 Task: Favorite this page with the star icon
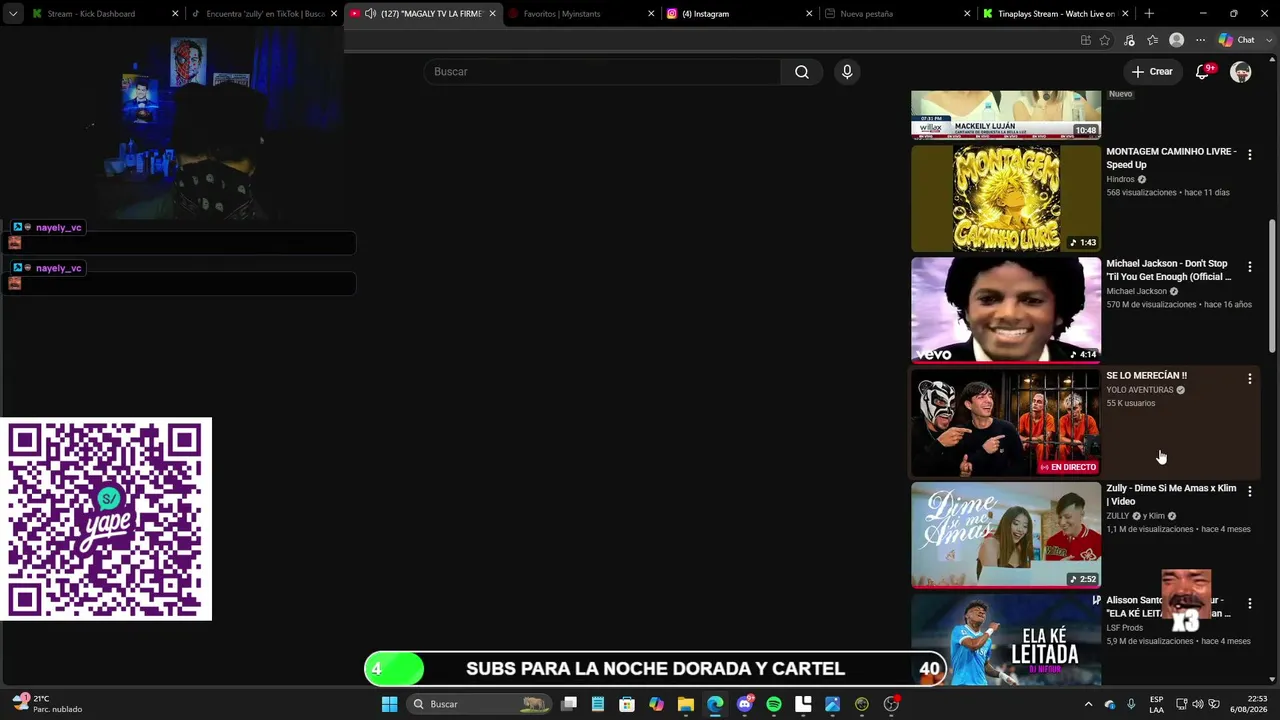1105,40
